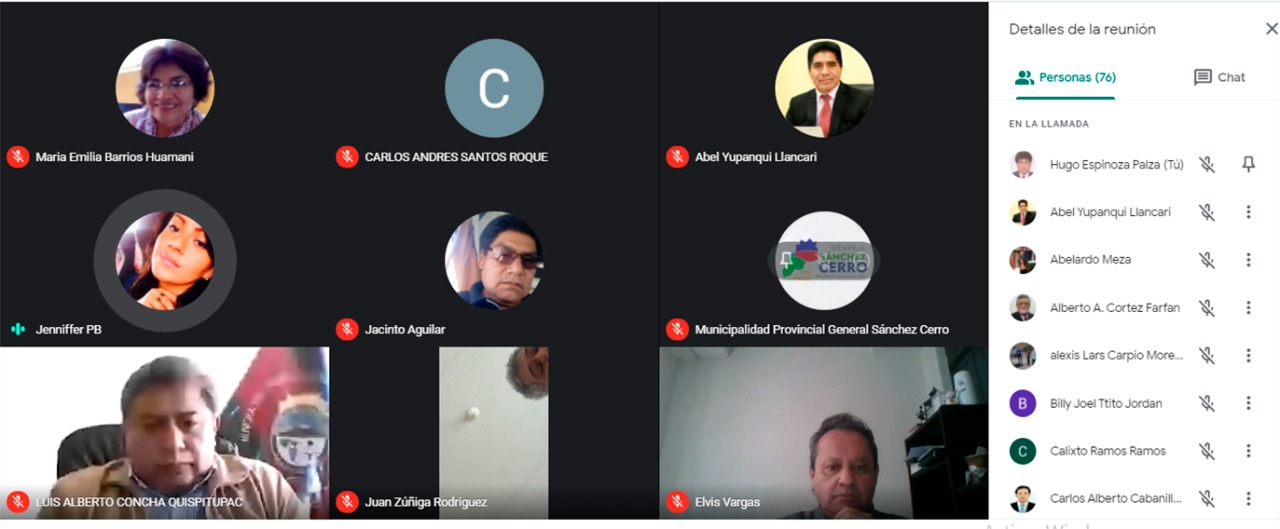
Task: Click the pin icon for Hugo Espinoza Palza
Action: (1248, 164)
